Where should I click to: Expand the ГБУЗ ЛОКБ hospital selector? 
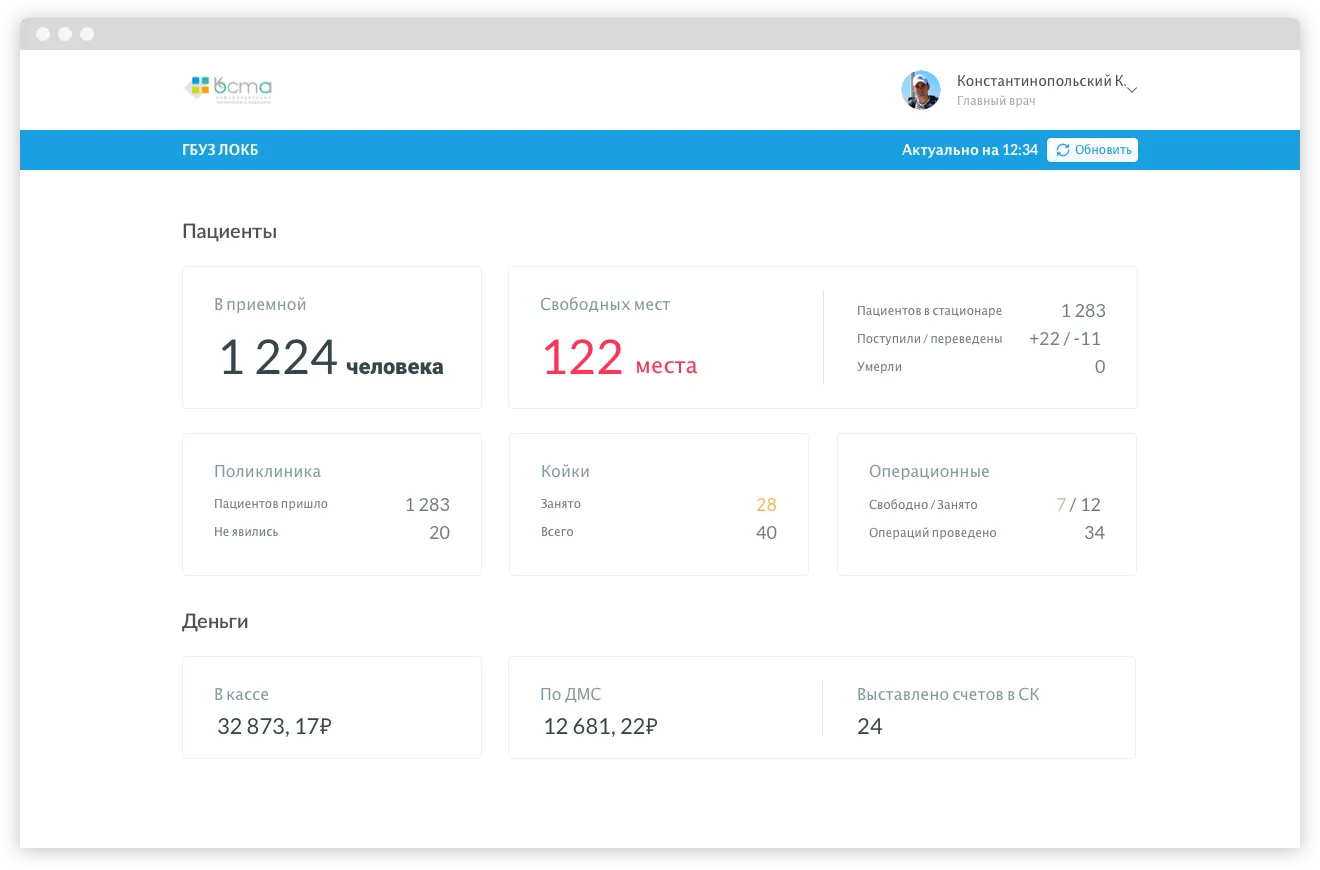[x=219, y=150]
